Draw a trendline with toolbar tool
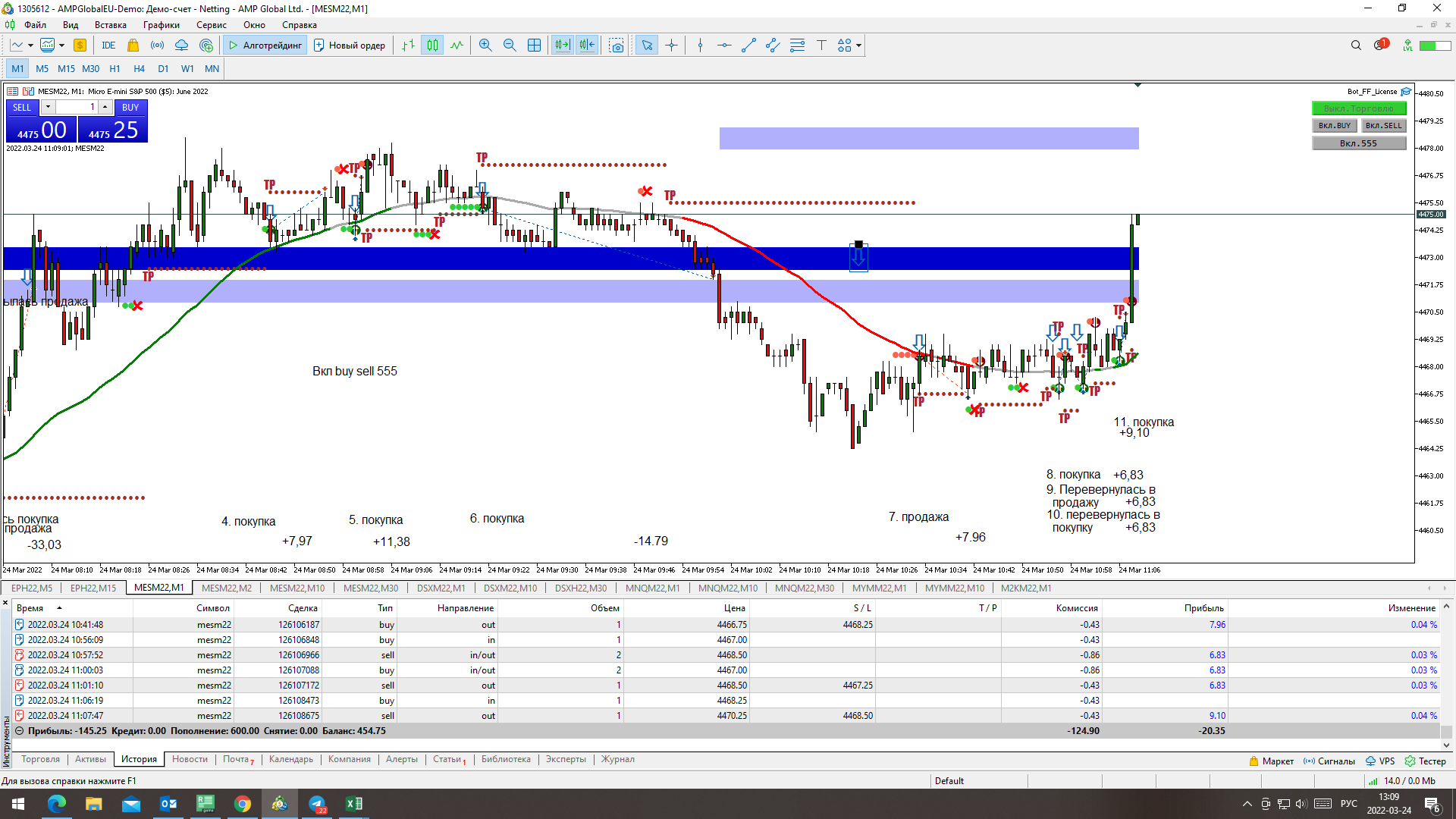The image size is (1456, 819). pos(748,45)
